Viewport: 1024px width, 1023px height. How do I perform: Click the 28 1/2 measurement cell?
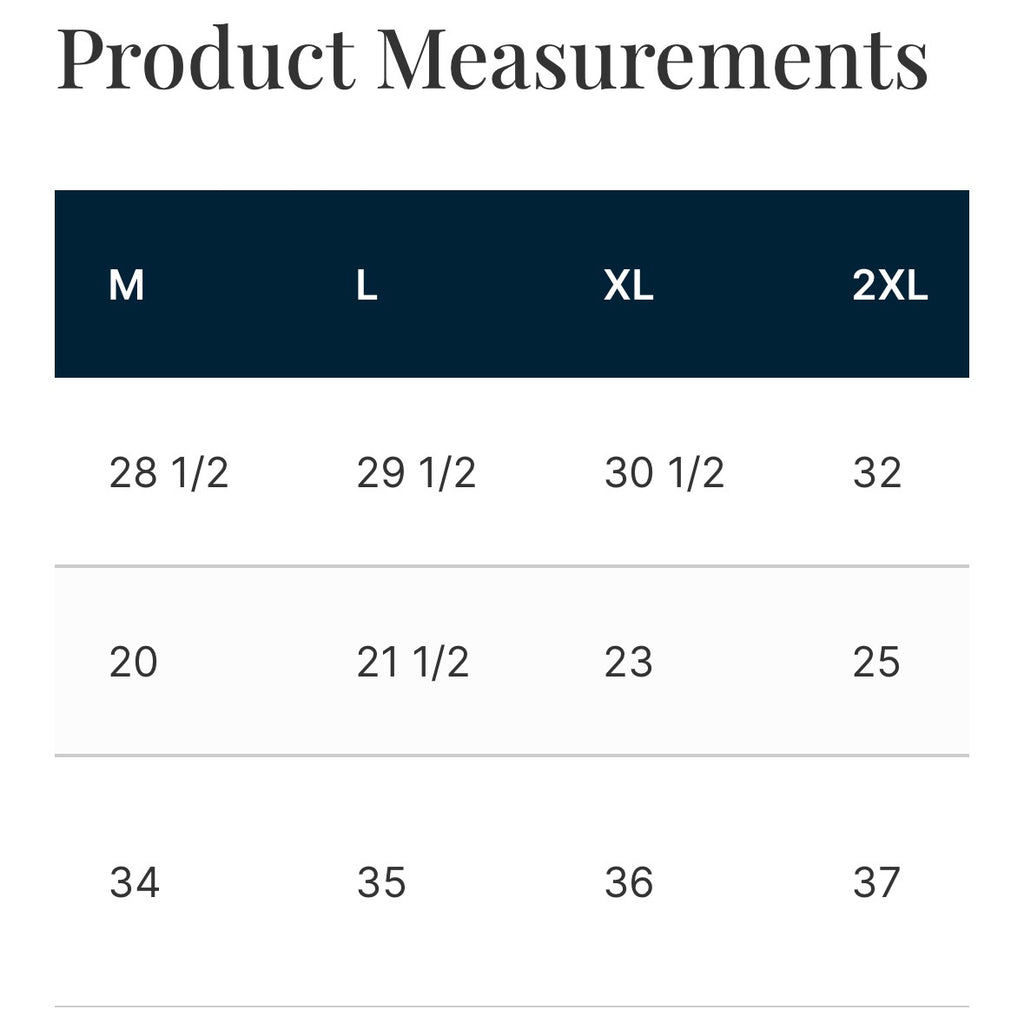tap(168, 472)
